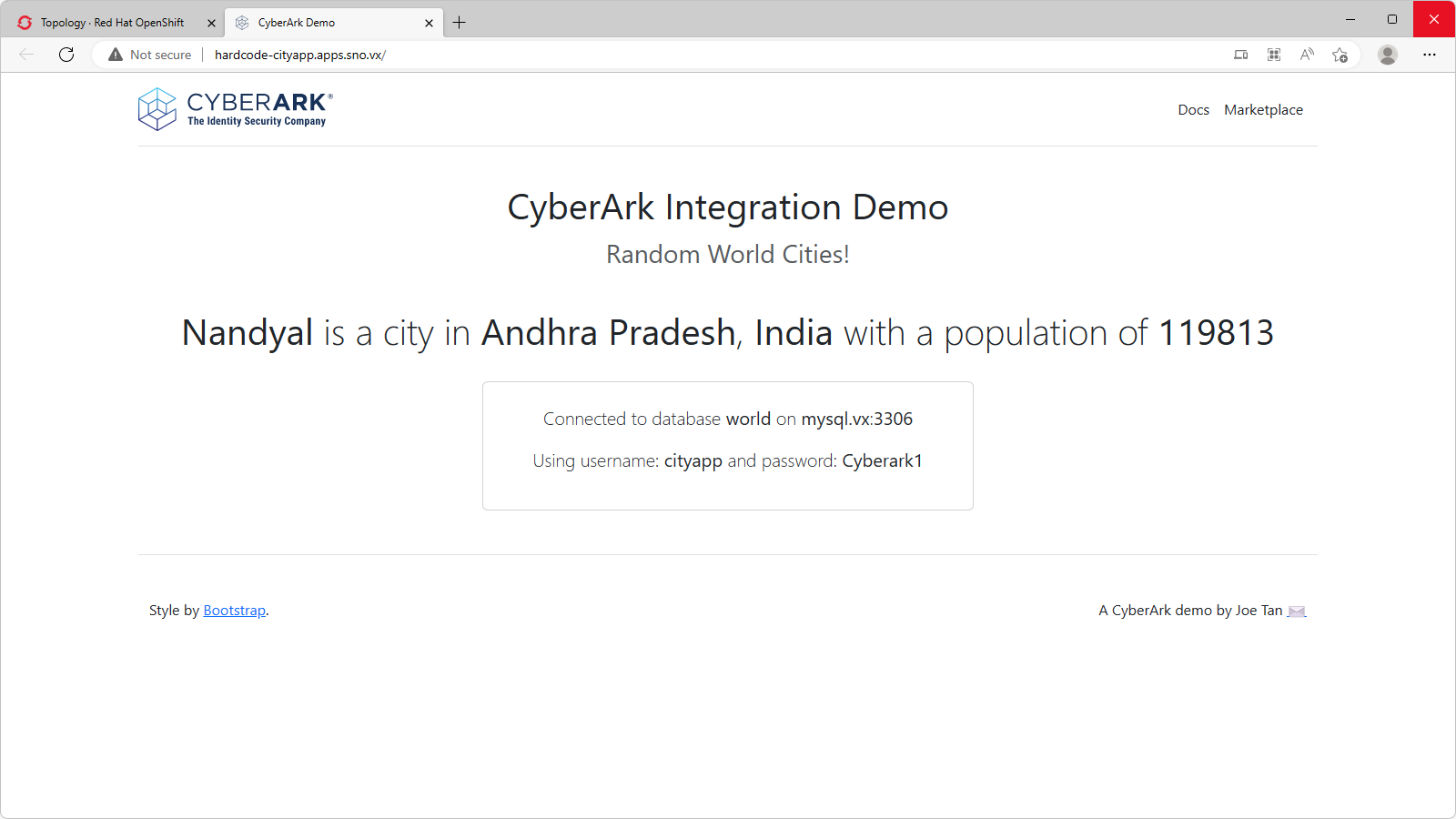Follow the Bootstrap link in the footer
This screenshot has height=819, width=1456.
234,610
